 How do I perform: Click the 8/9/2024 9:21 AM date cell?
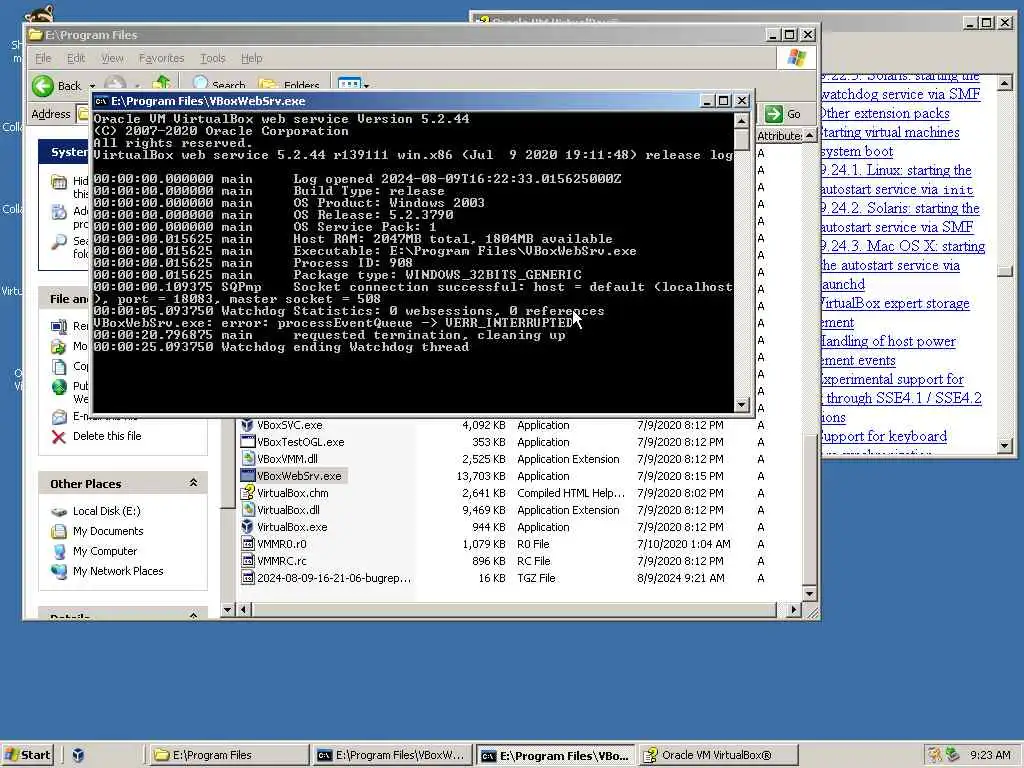pyautogui.click(x=680, y=578)
